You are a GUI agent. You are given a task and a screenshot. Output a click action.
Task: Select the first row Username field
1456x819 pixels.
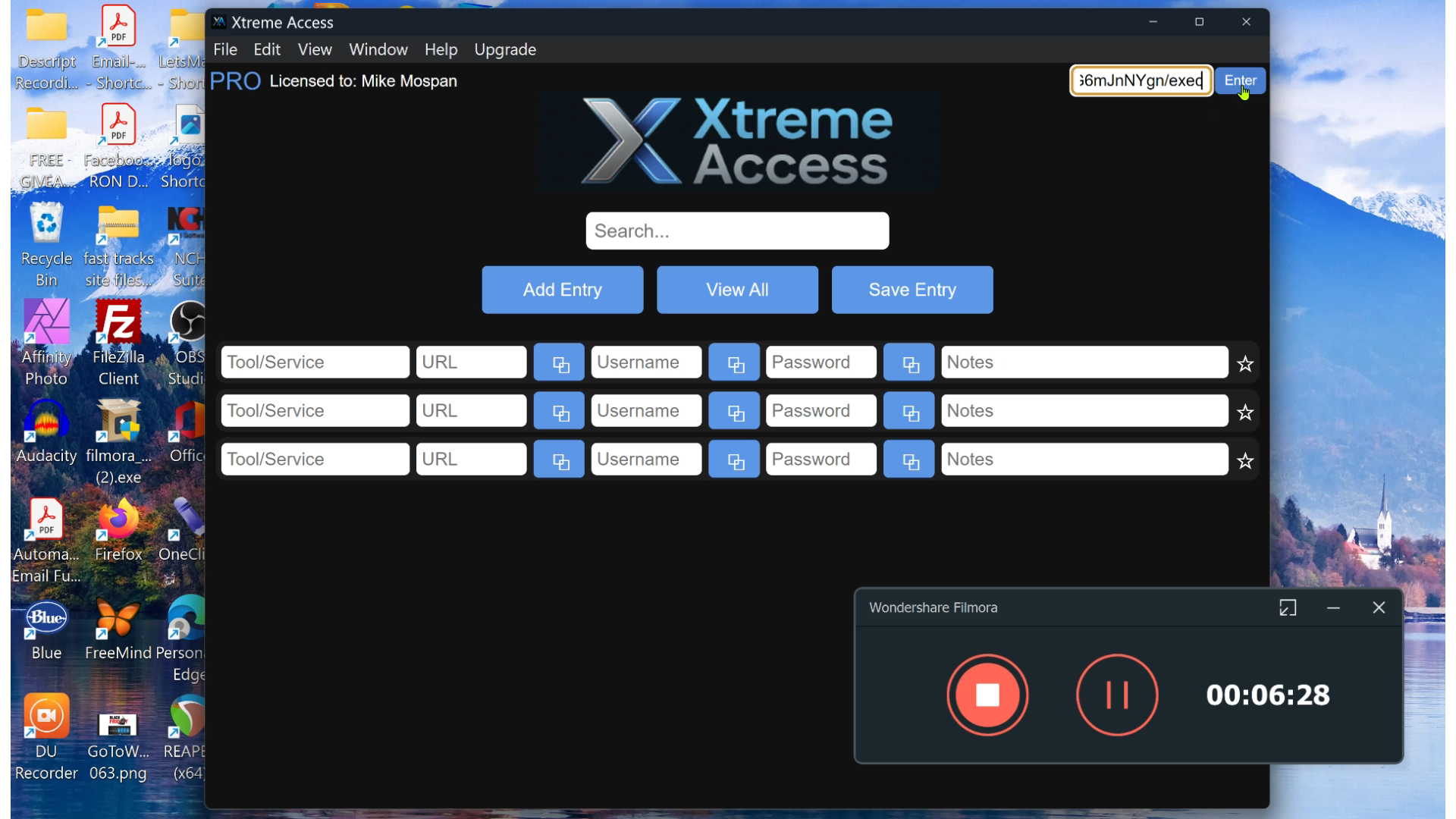(646, 362)
